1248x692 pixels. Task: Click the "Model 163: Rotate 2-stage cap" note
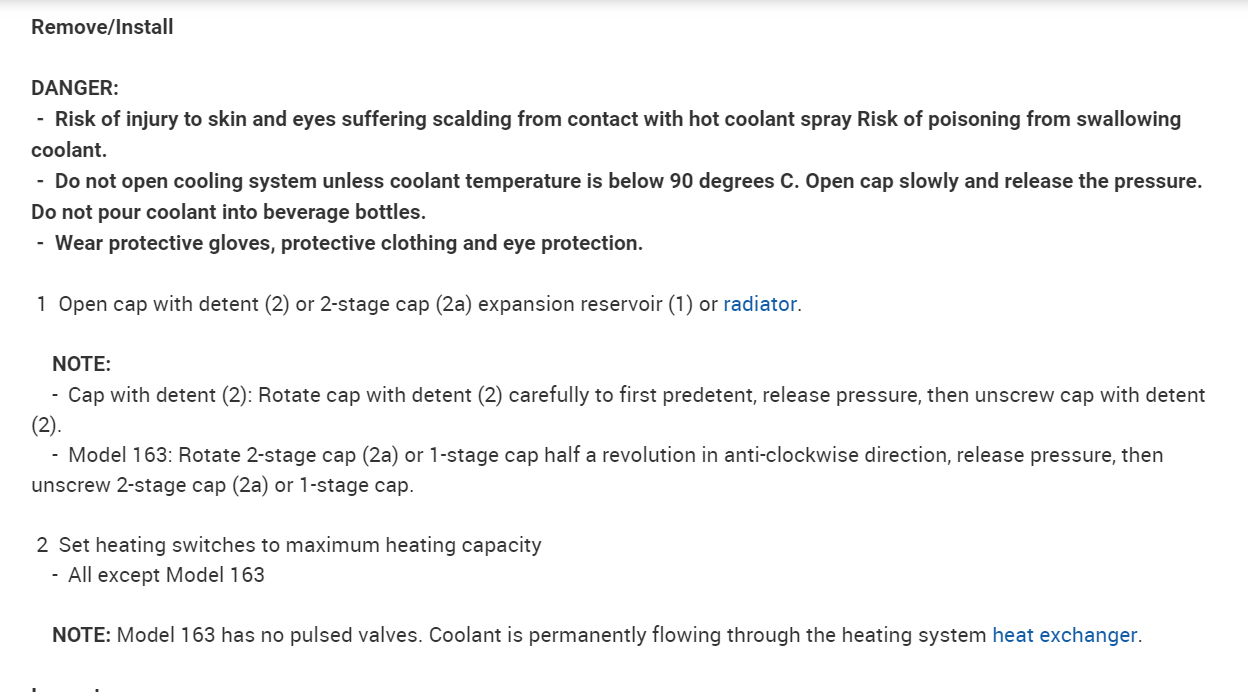[x=300, y=455]
